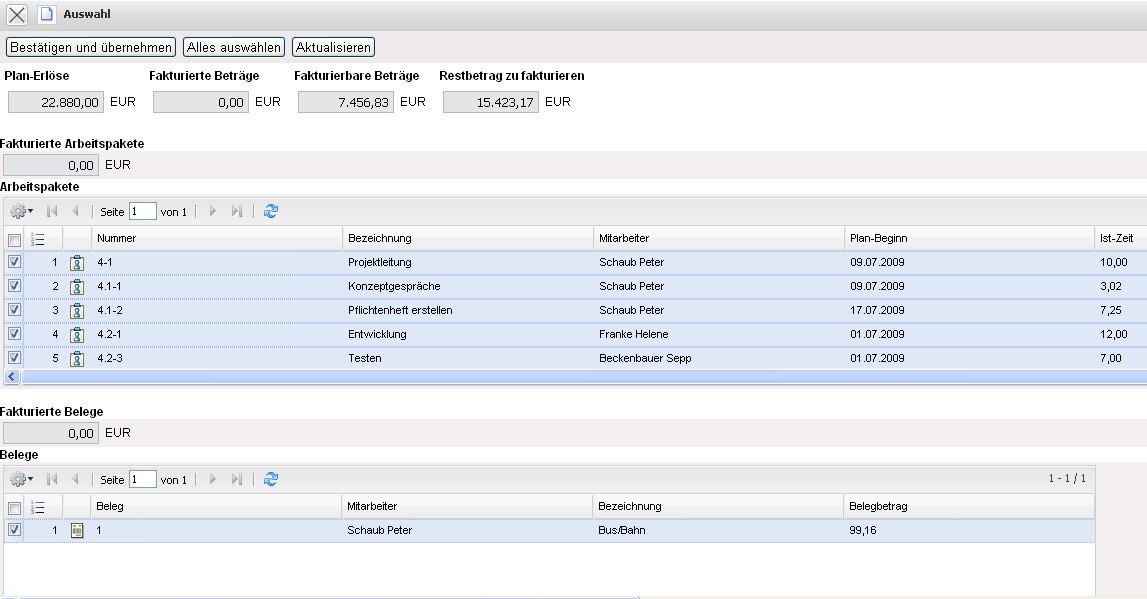
Task: Click document icon next to Auswahl title
Action: coord(46,15)
